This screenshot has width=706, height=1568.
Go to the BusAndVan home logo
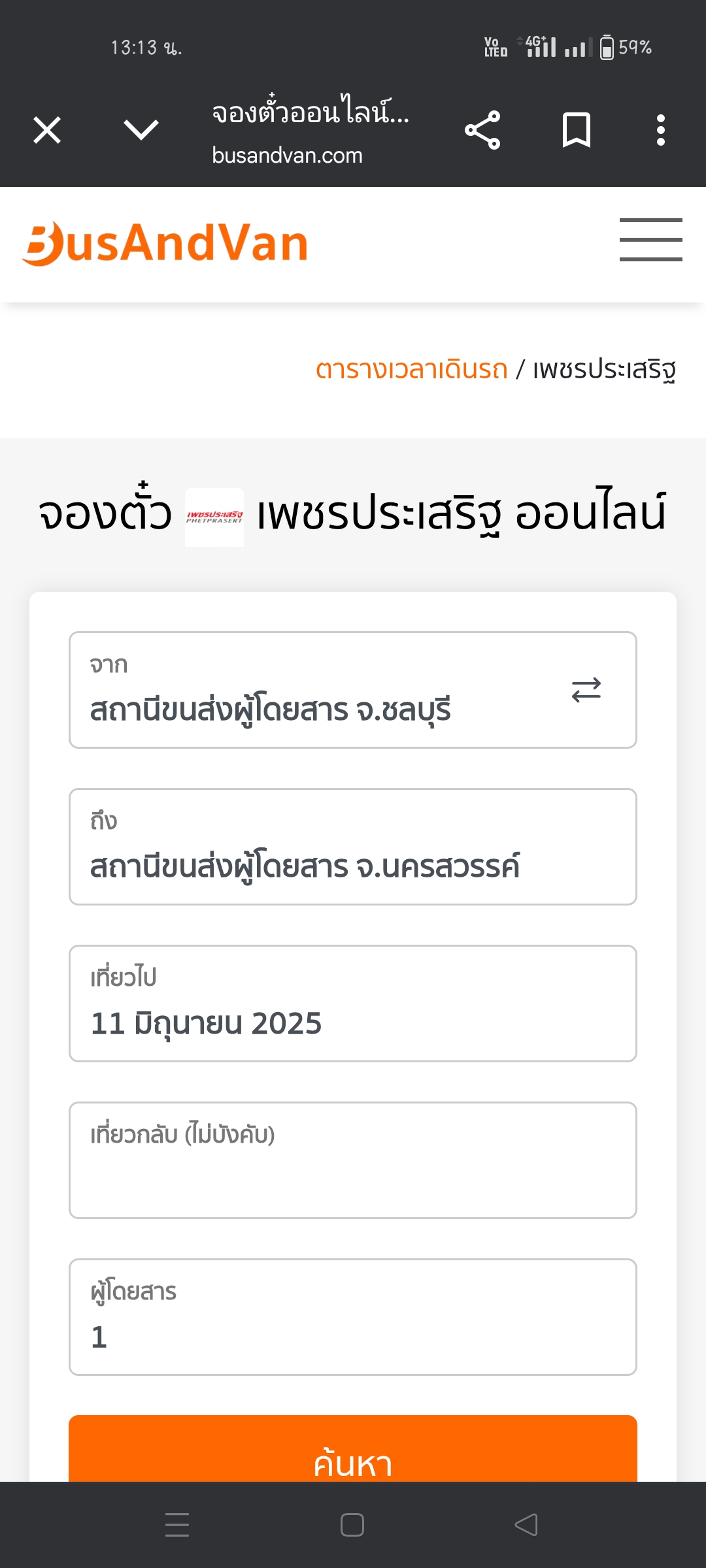(x=165, y=243)
